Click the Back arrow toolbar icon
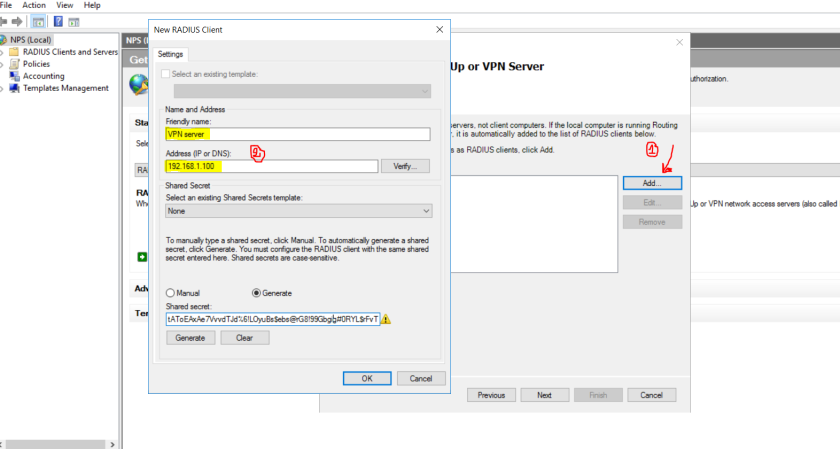Image resolution: width=840 pixels, height=449 pixels. tap(3, 22)
